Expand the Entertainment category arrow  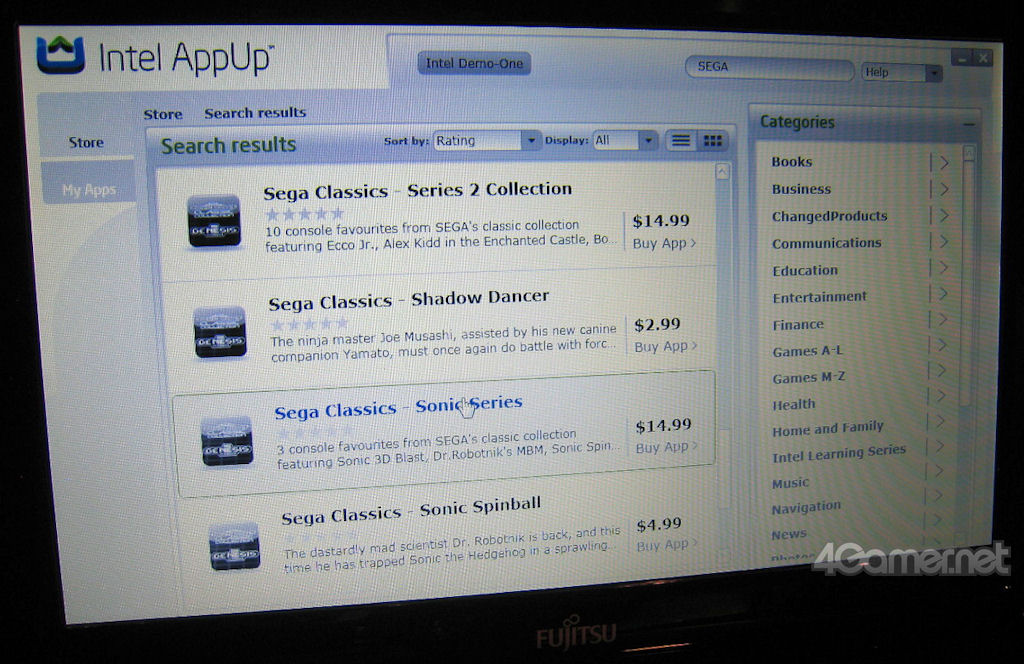click(942, 294)
